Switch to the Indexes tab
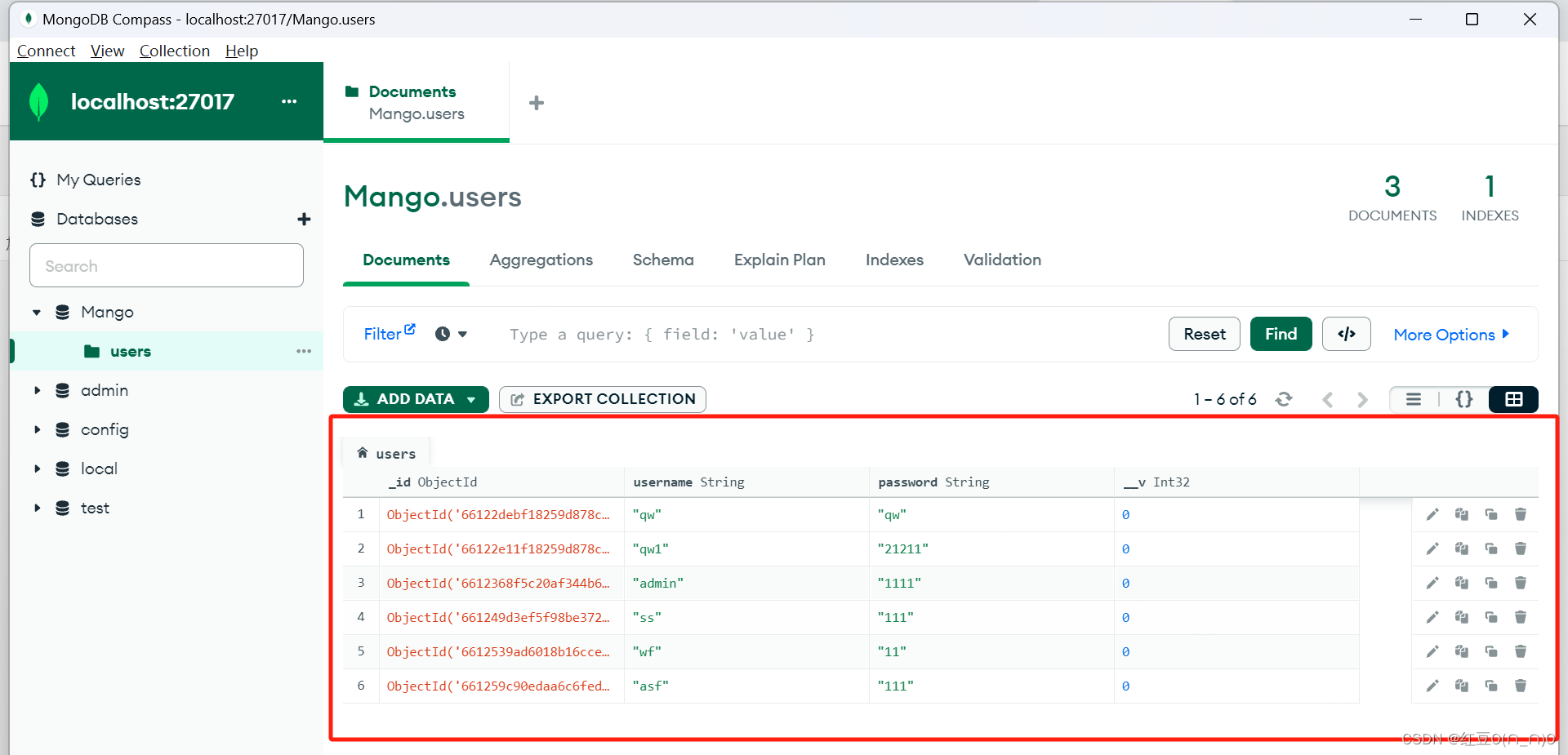Screen dimensions: 1568x755 pos(894,260)
